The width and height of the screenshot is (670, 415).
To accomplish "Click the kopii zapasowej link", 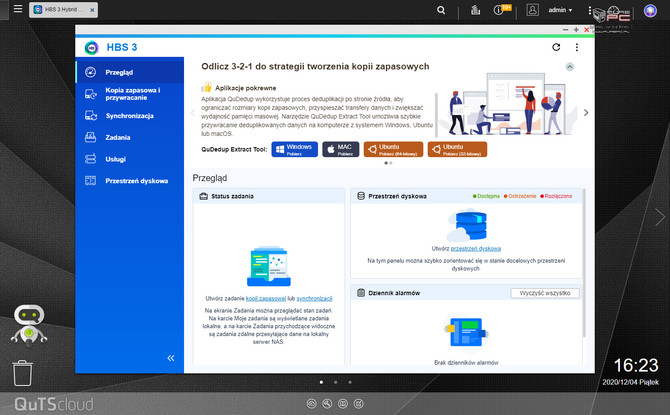I will (x=267, y=298).
